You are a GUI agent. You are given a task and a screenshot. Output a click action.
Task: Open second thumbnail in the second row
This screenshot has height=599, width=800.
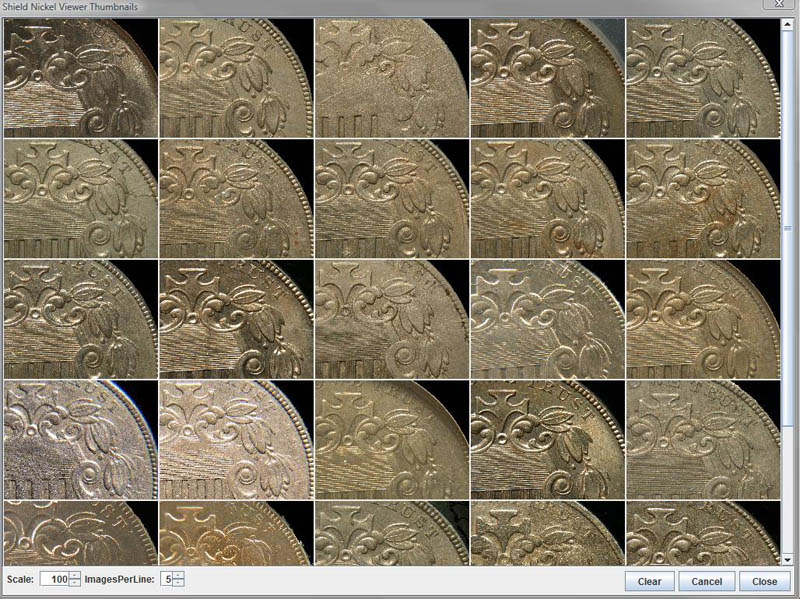236,198
